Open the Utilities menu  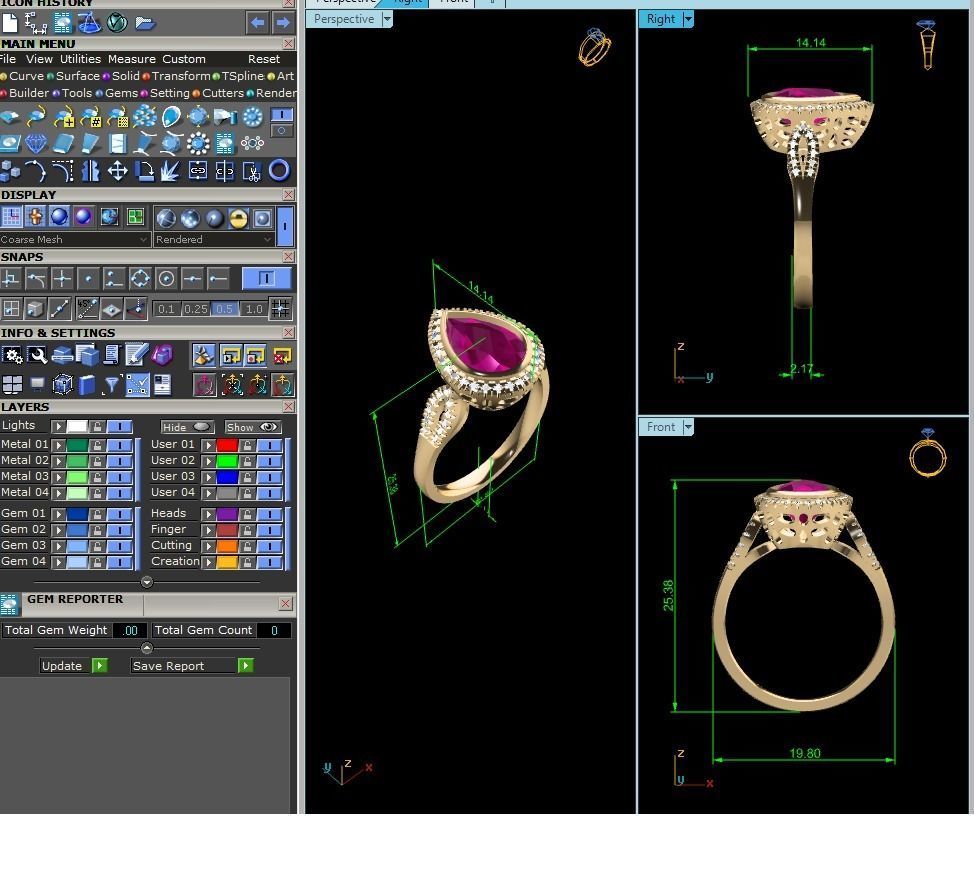[x=80, y=59]
